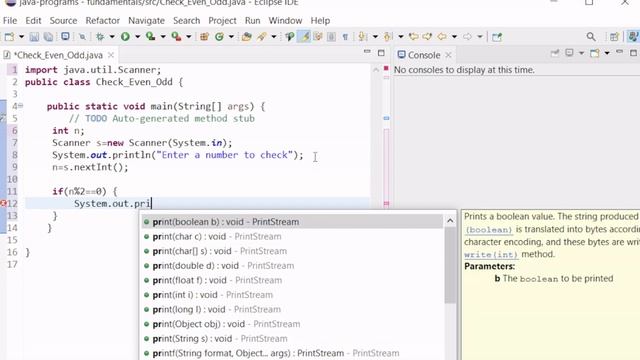640x360 pixels.
Task: Expand the Coverage dropdown arrow
Action: [x=163, y=37]
